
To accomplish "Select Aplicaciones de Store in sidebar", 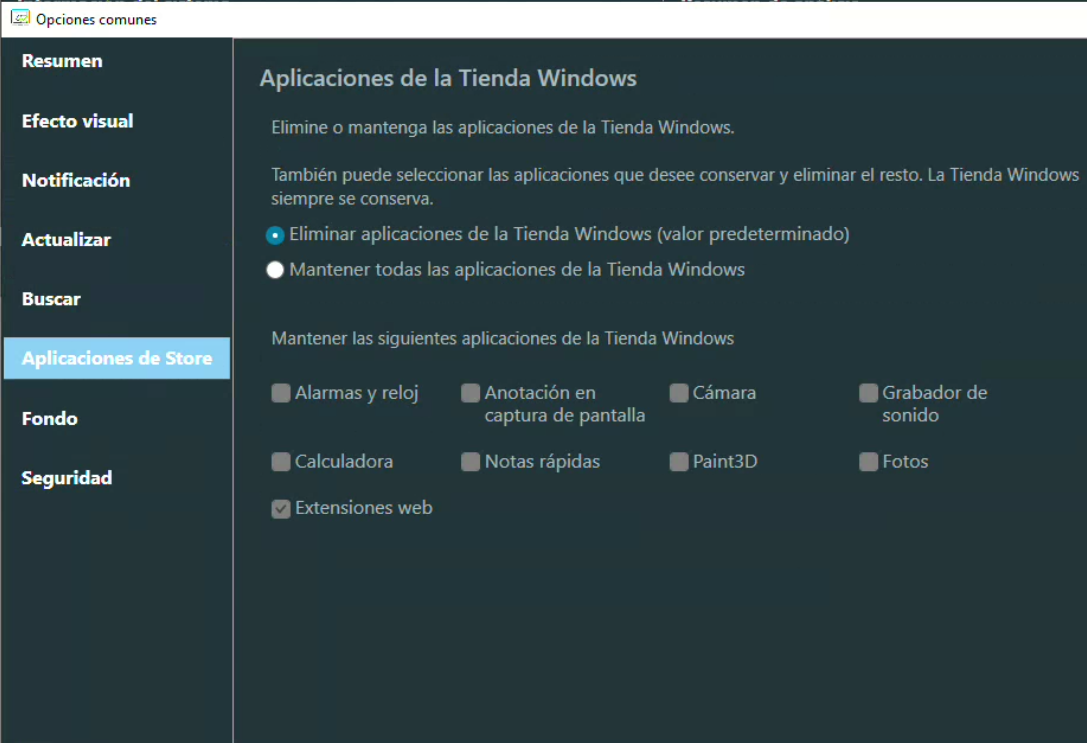I will click(116, 358).
